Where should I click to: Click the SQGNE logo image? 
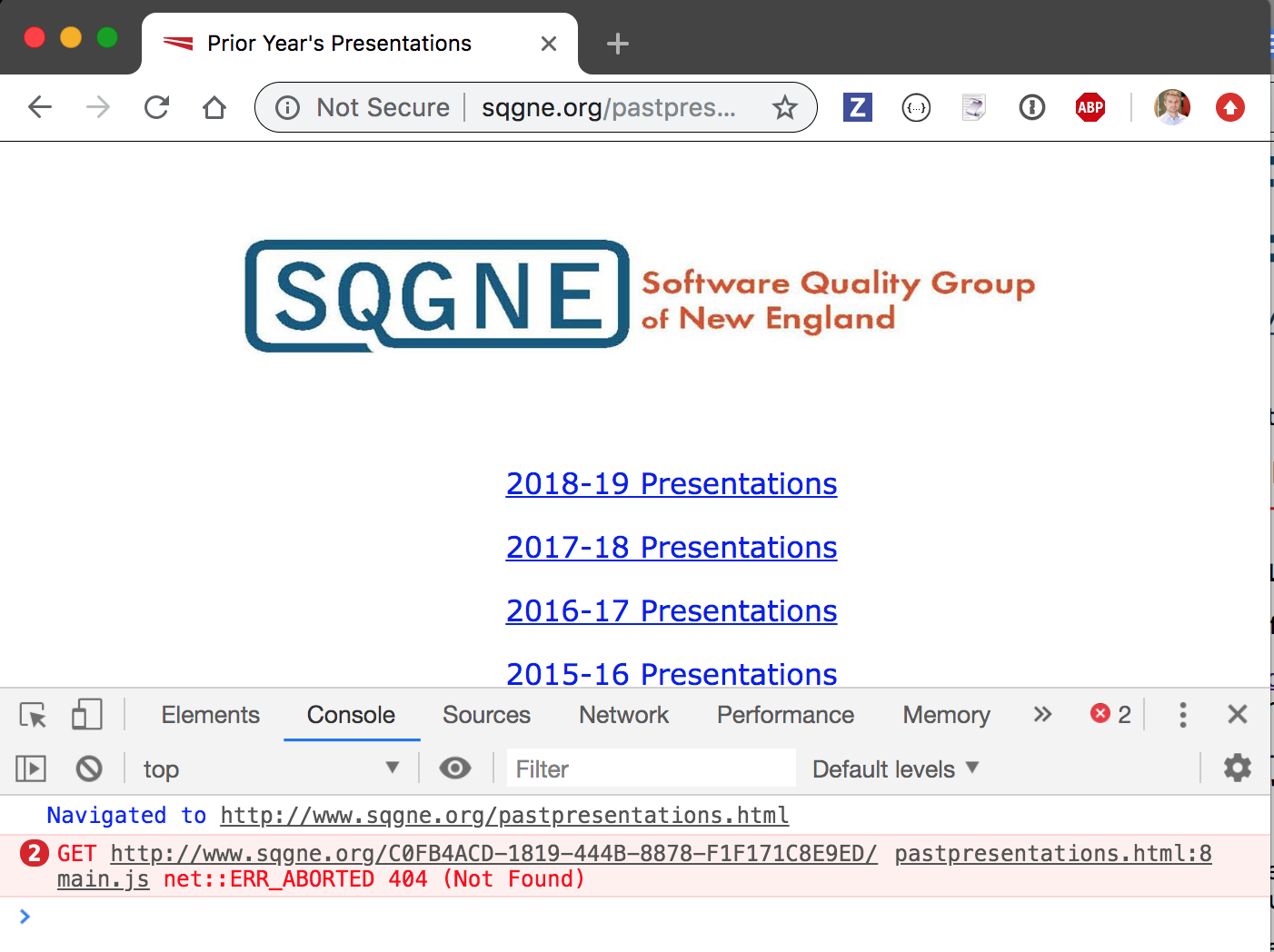(641, 296)
